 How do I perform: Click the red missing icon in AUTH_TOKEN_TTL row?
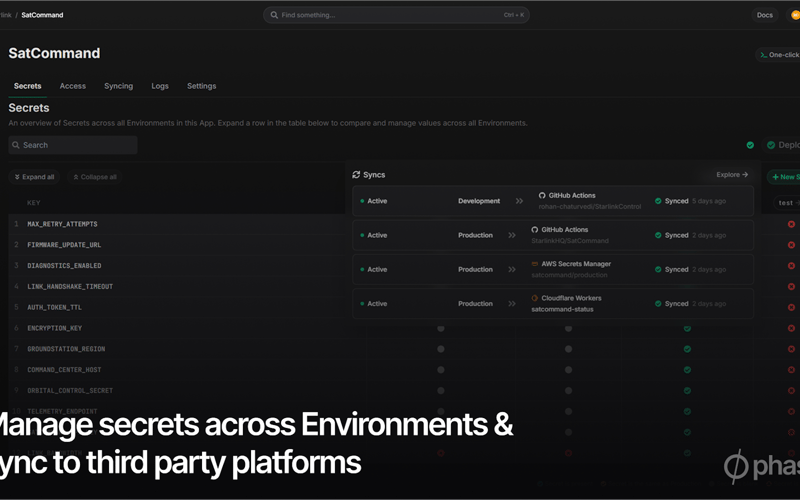[791, 308]
